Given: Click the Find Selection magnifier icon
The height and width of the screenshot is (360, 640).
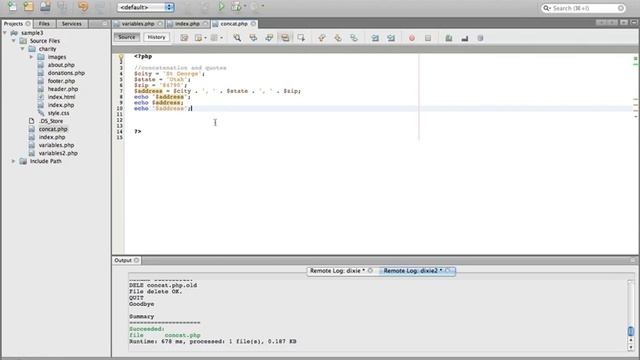Looking at the screenshot, I should [x=237, y=38].
